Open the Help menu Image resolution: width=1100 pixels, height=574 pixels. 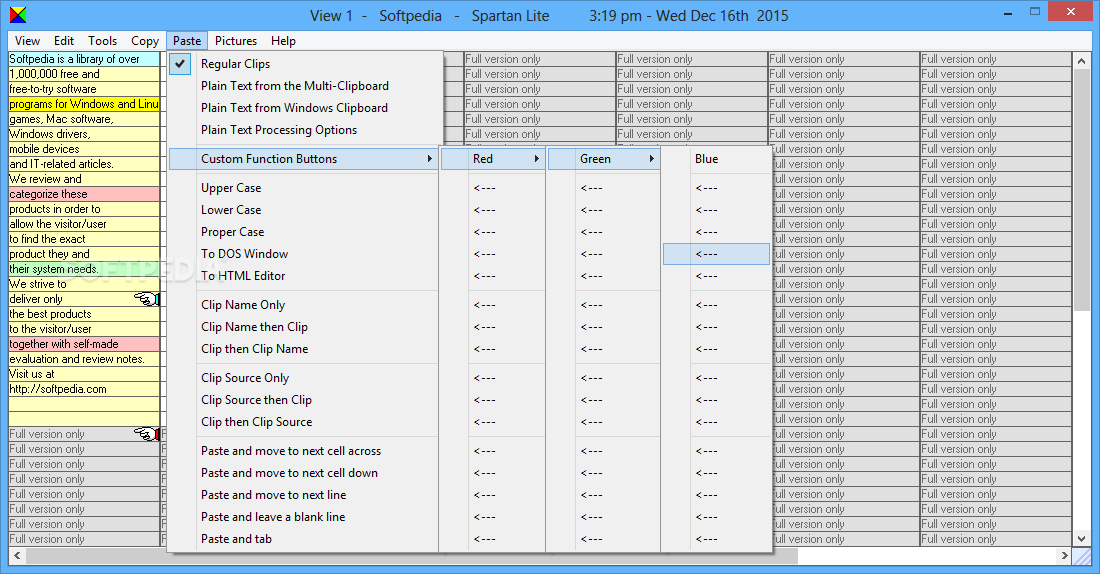click(x=283, y=41)
